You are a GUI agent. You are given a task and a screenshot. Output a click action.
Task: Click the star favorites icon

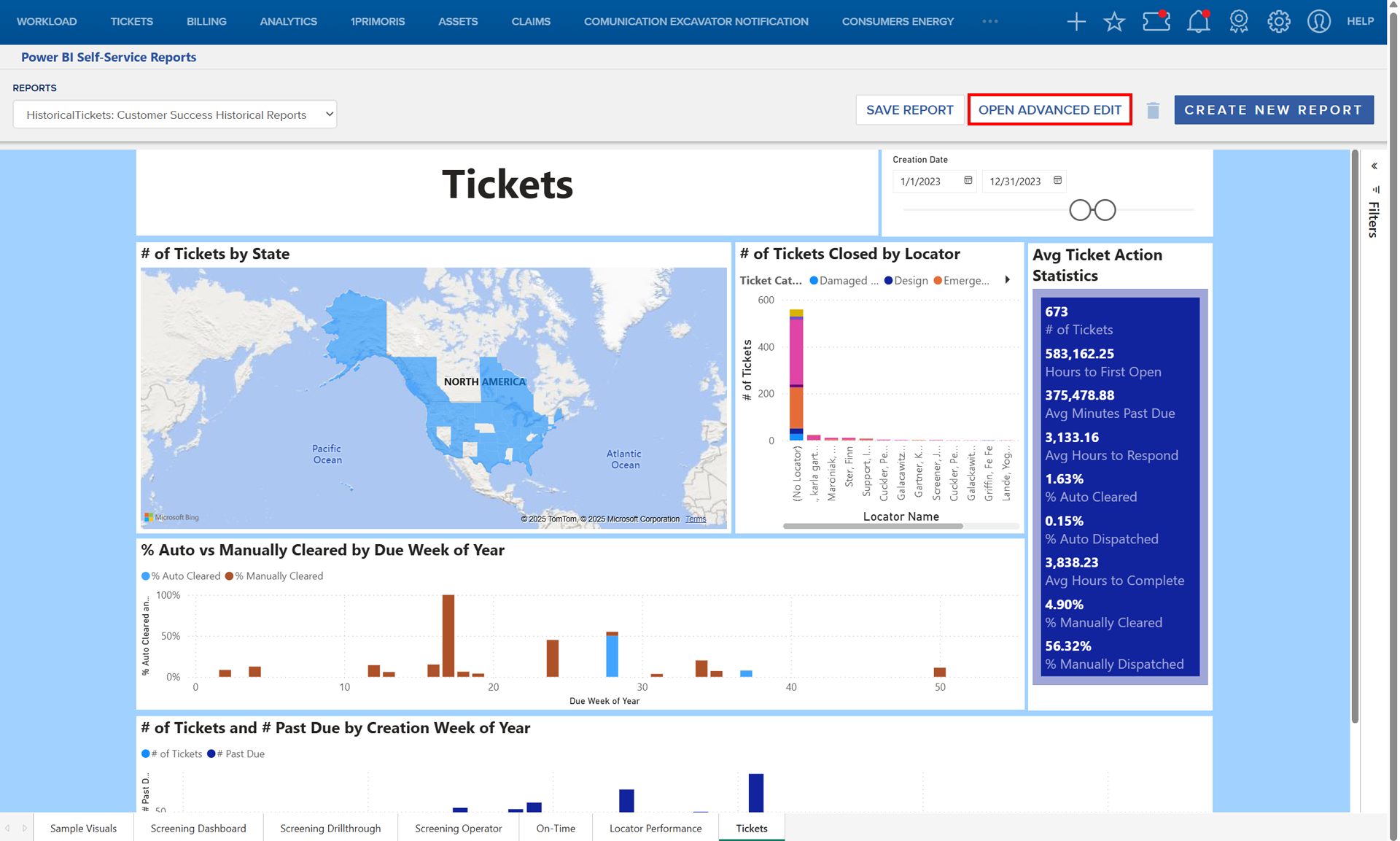click(1114, 22)
